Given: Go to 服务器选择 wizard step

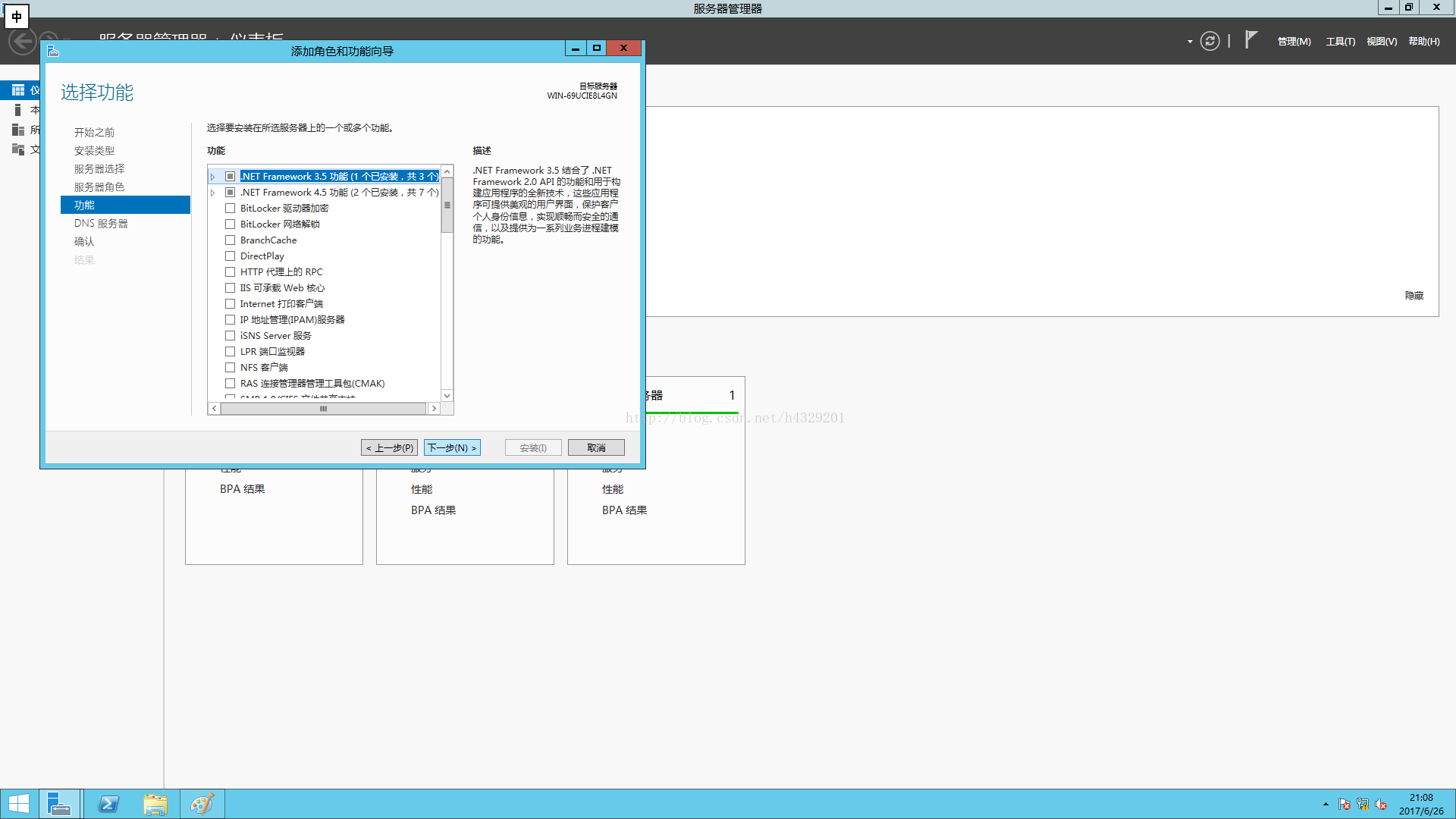Looking at the screenshot, I should tap(99, 169).
